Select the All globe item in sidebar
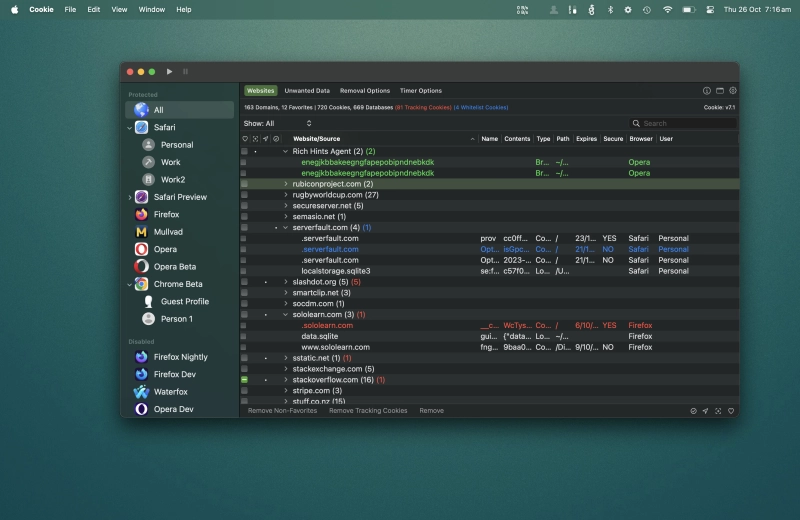The width and height of the screenshot is (800, 520). 180,110
